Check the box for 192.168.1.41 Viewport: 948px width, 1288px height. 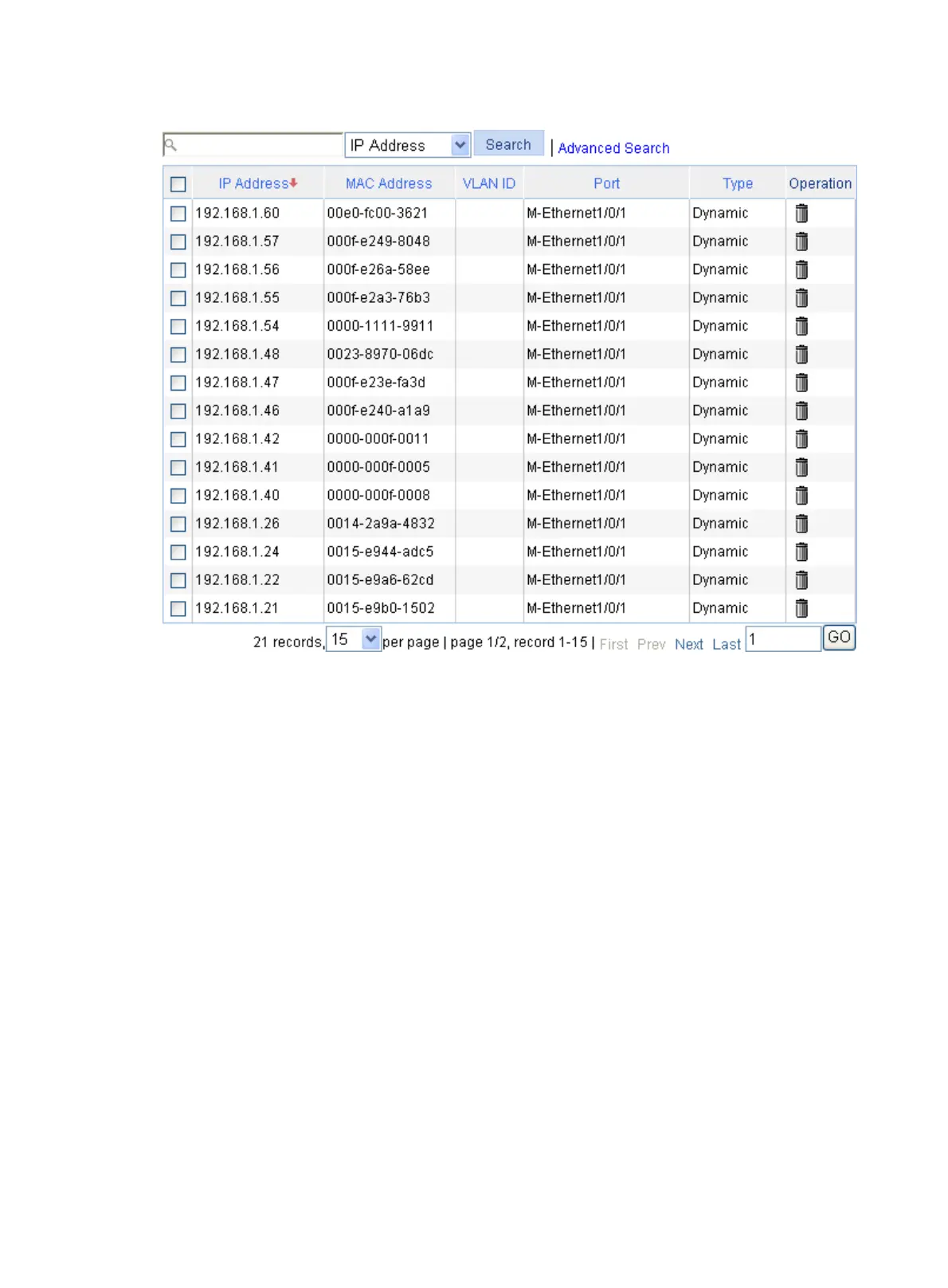[x=178, y=468]
